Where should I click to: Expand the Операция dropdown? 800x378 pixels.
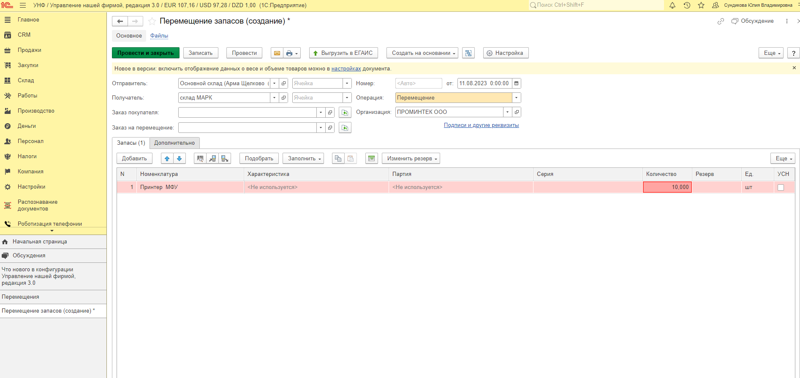pyautogui.click(x=517, y=97)
